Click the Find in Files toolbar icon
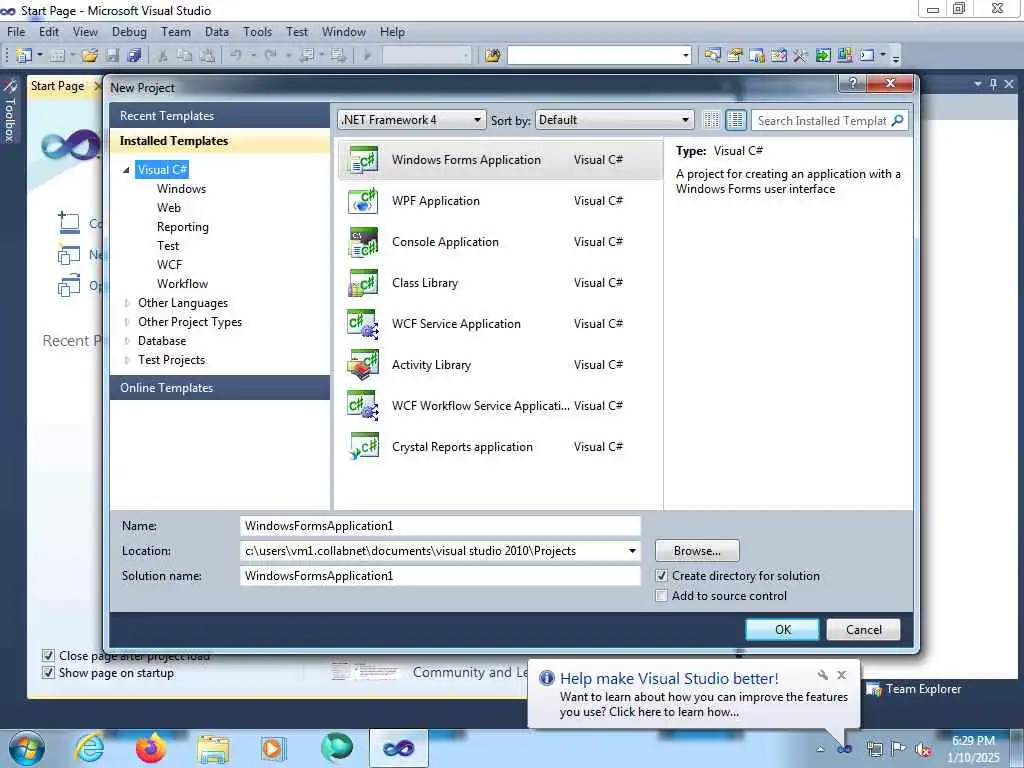This screenshot has height=768, width=1024. click(493, 56)
